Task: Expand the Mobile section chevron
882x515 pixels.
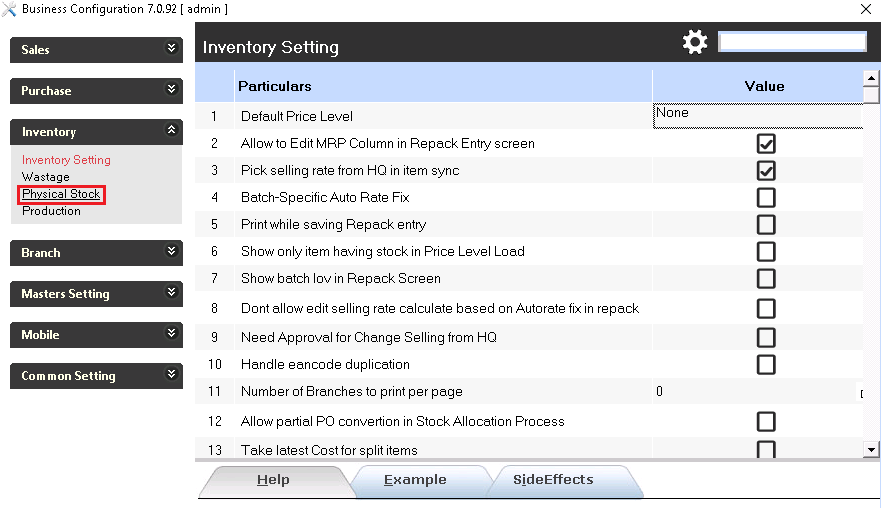Action: click(172, 334)
